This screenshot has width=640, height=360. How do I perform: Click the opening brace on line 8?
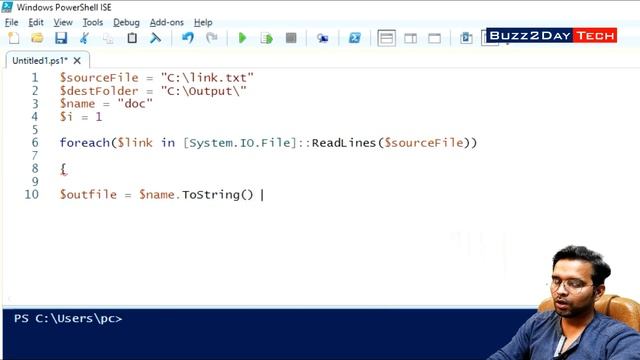tap(63, 169)
